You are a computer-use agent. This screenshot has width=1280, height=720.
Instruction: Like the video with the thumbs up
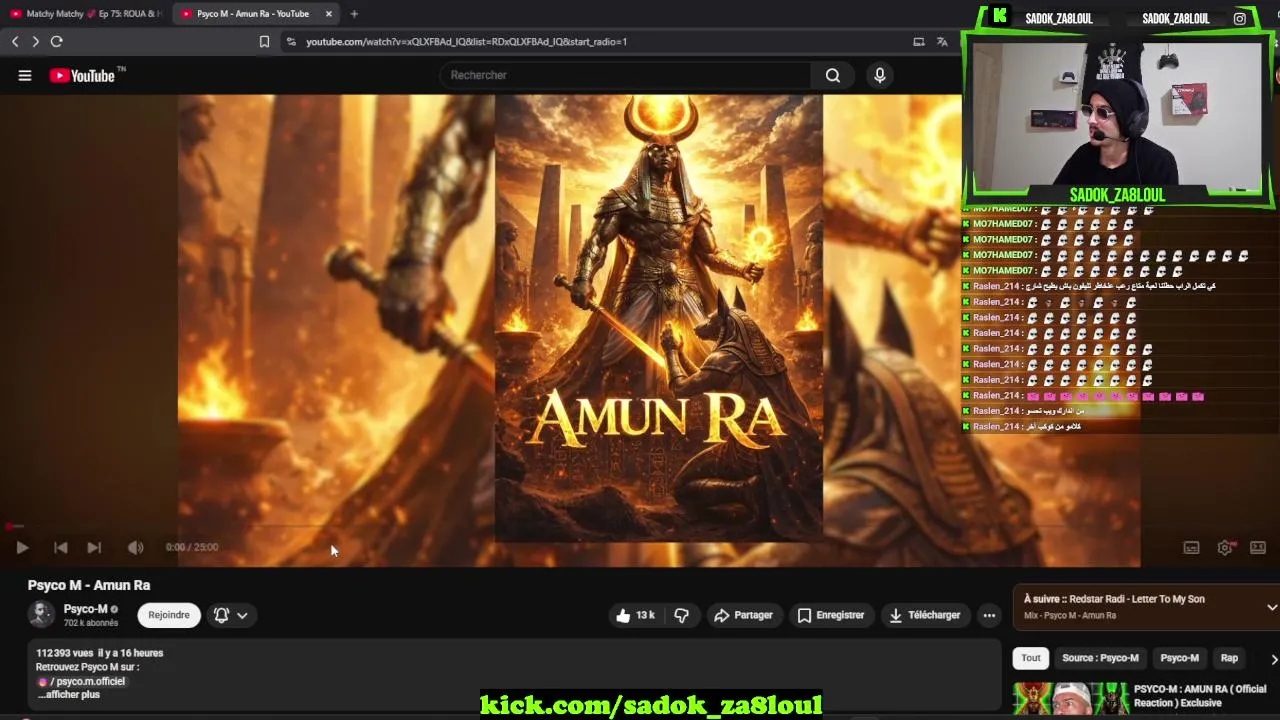point(636,615)
